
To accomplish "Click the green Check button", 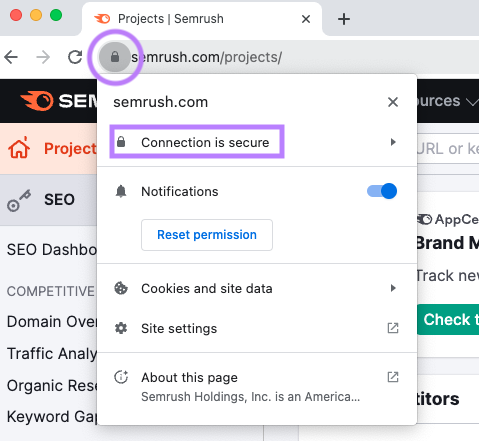I will pyautogui.click(x=448, y=319).
